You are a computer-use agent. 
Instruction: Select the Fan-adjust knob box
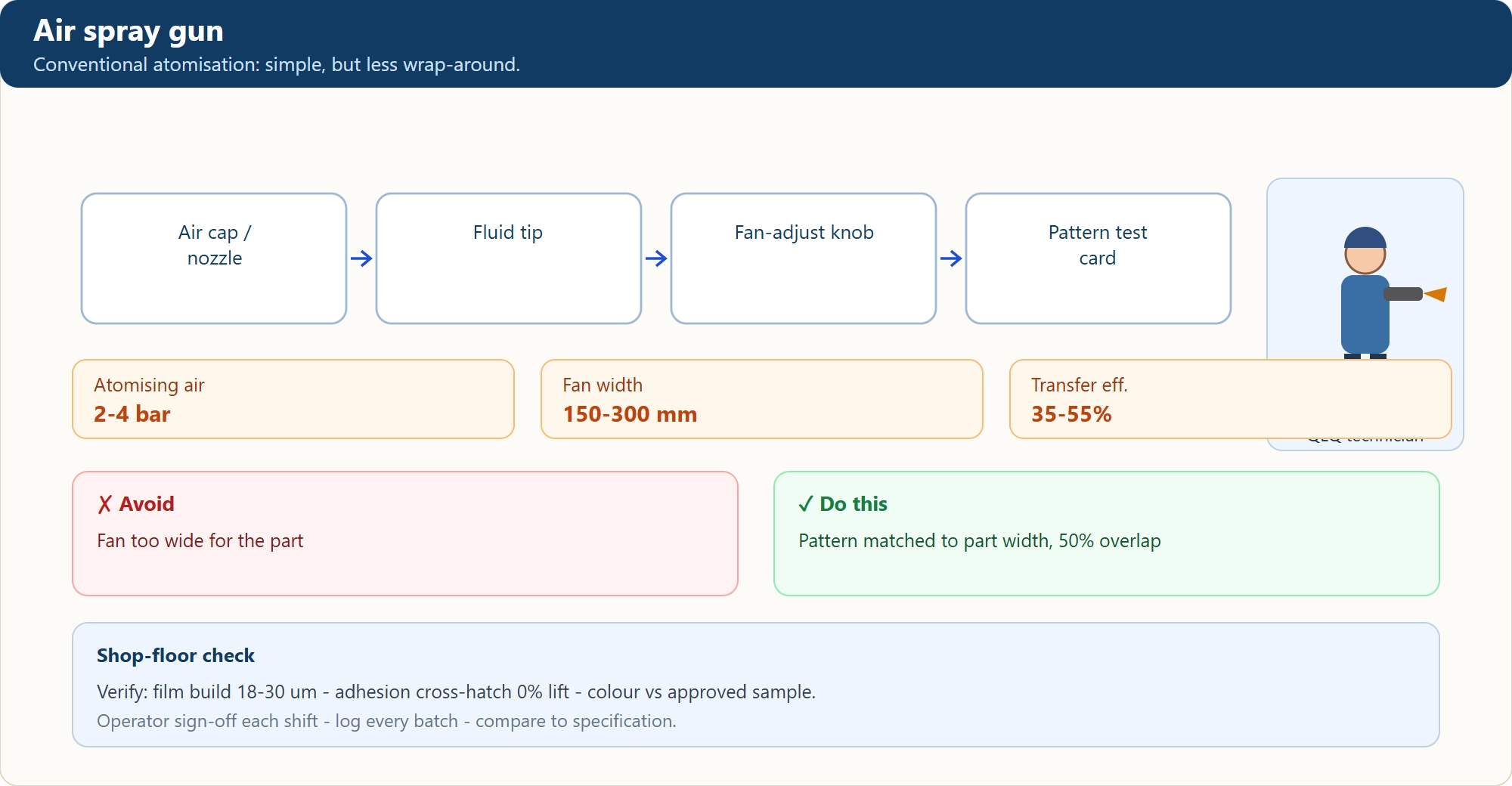point(804,258)
